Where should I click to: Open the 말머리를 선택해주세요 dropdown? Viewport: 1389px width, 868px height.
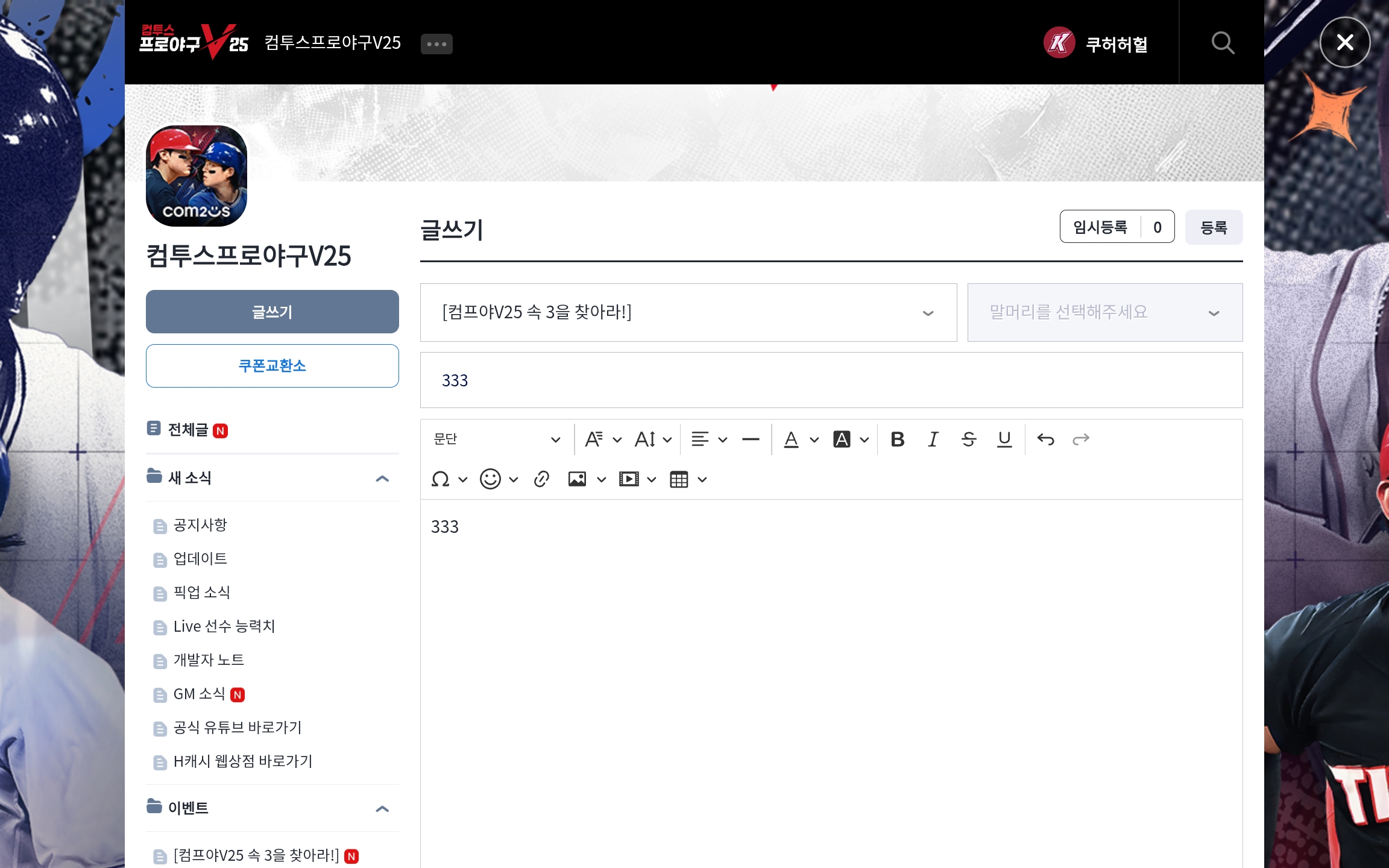pyautogui.click(x=1105, y=312)
